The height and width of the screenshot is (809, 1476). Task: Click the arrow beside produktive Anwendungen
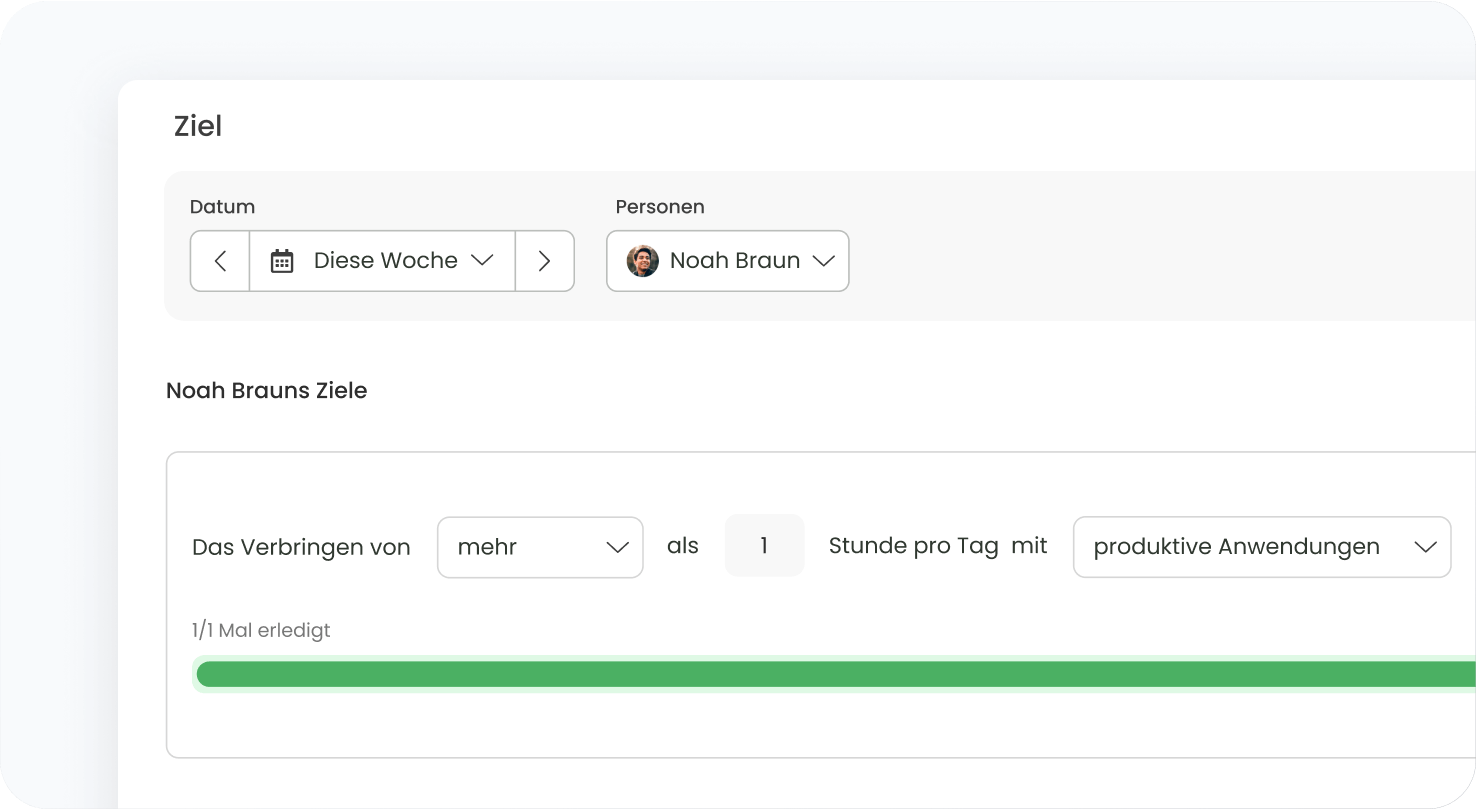(1425, 547)
